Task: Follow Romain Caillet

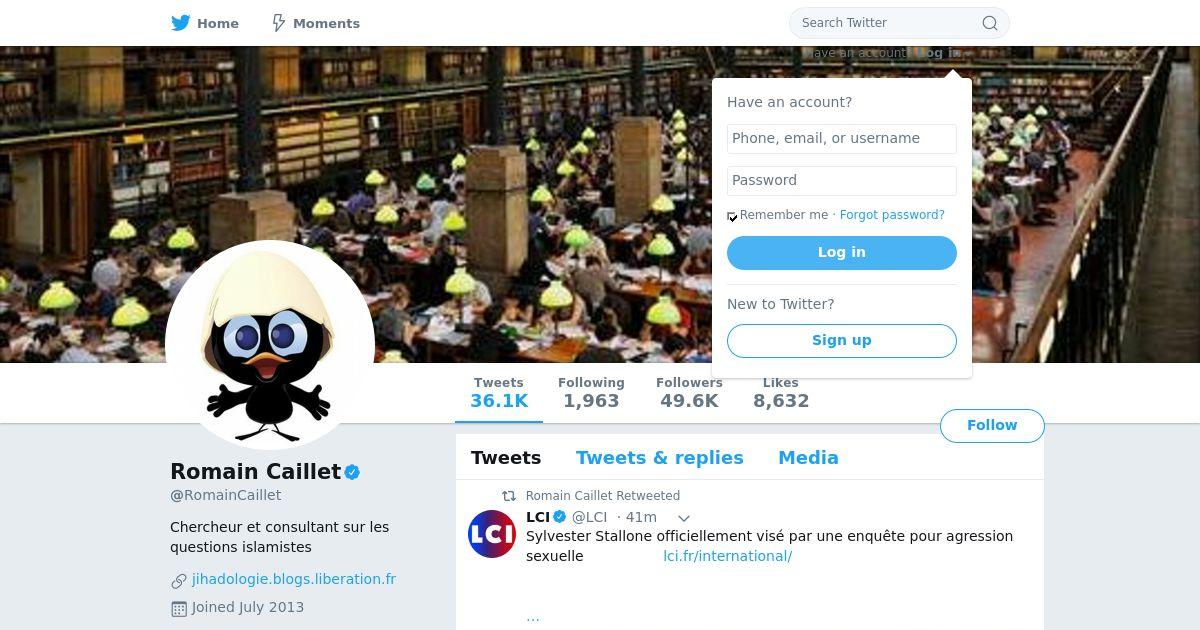Action: [x=992, y=426]
